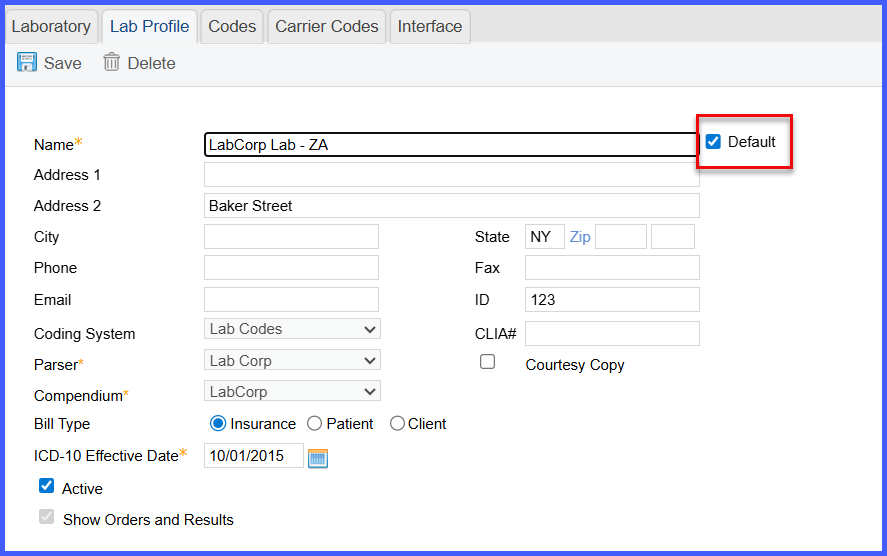The width and height of the screenshot is (887, 556).
Task: Uncheck the Active checkbox
Action: (46, 485)
